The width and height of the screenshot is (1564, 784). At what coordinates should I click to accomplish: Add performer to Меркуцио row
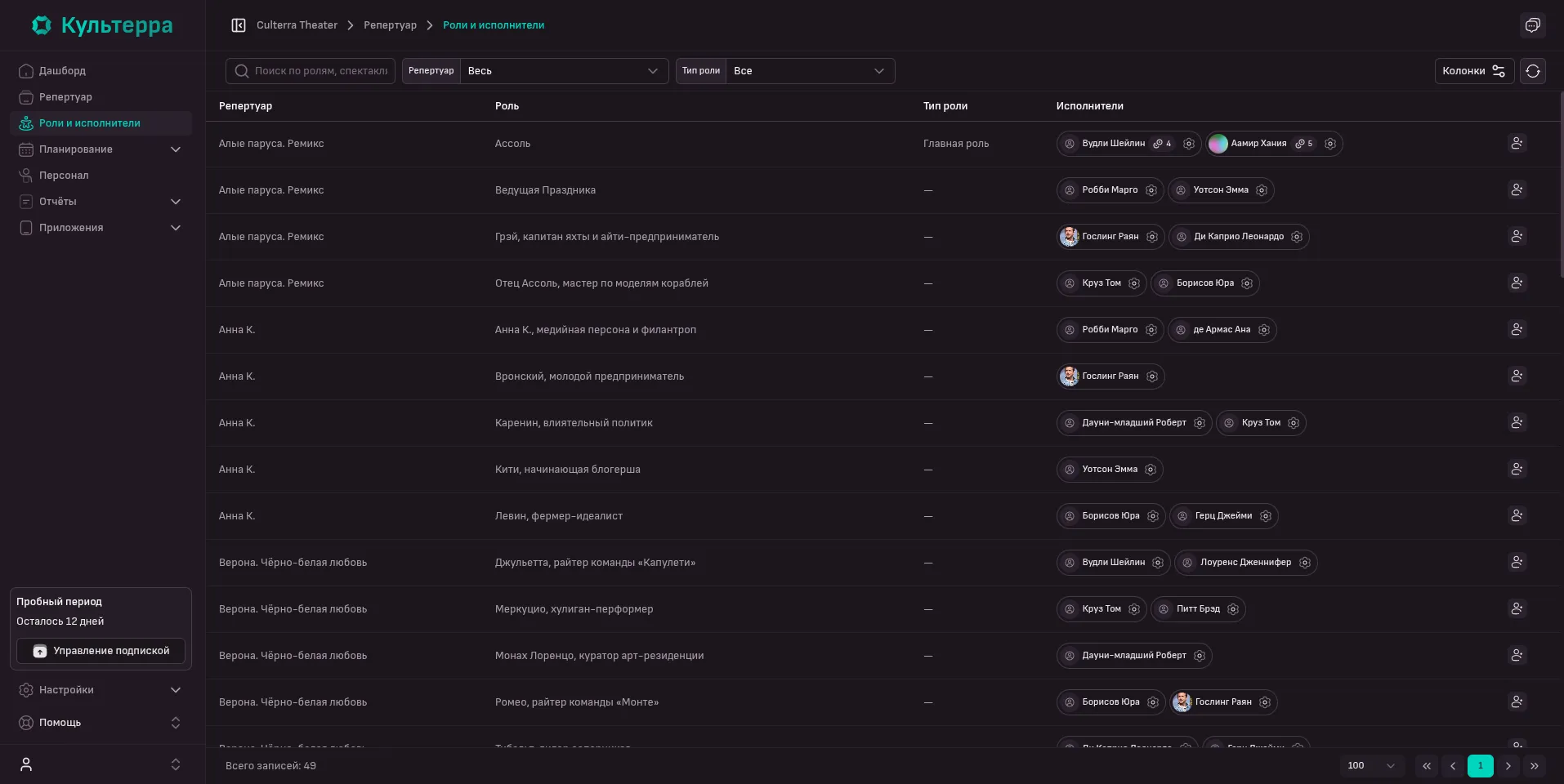[x=1517, y=609]
